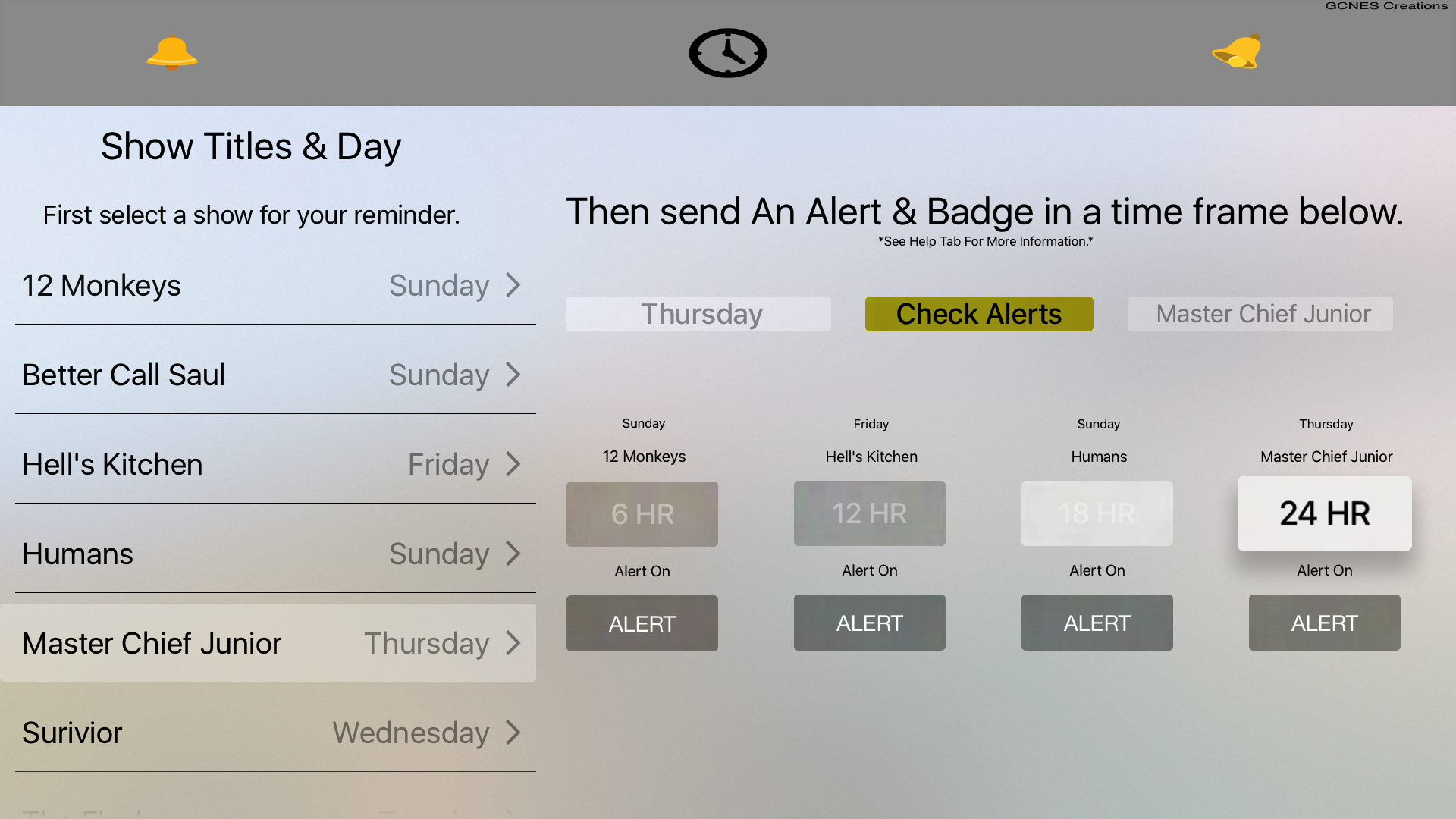Expand the 12 Monkeys Sunday row
This screenshot has height=819, width=1456.
515,286
